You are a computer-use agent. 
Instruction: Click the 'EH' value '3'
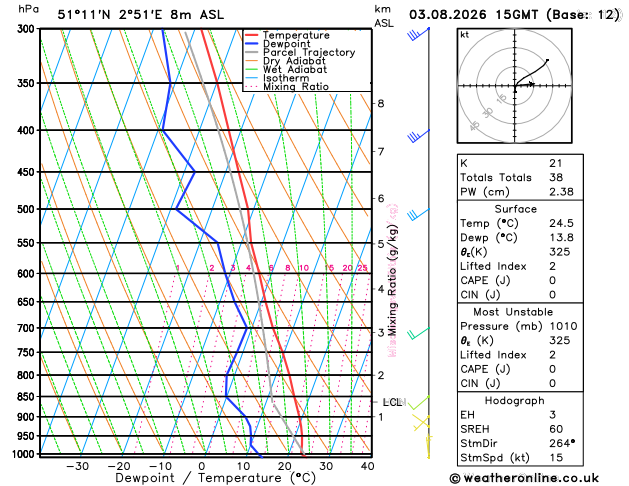click(552, 415)
